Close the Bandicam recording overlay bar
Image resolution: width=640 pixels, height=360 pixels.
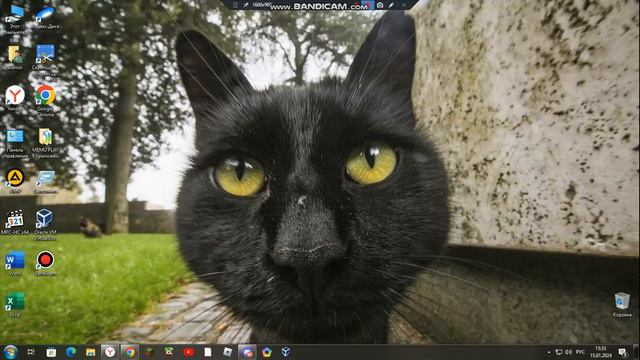point(403,5)
